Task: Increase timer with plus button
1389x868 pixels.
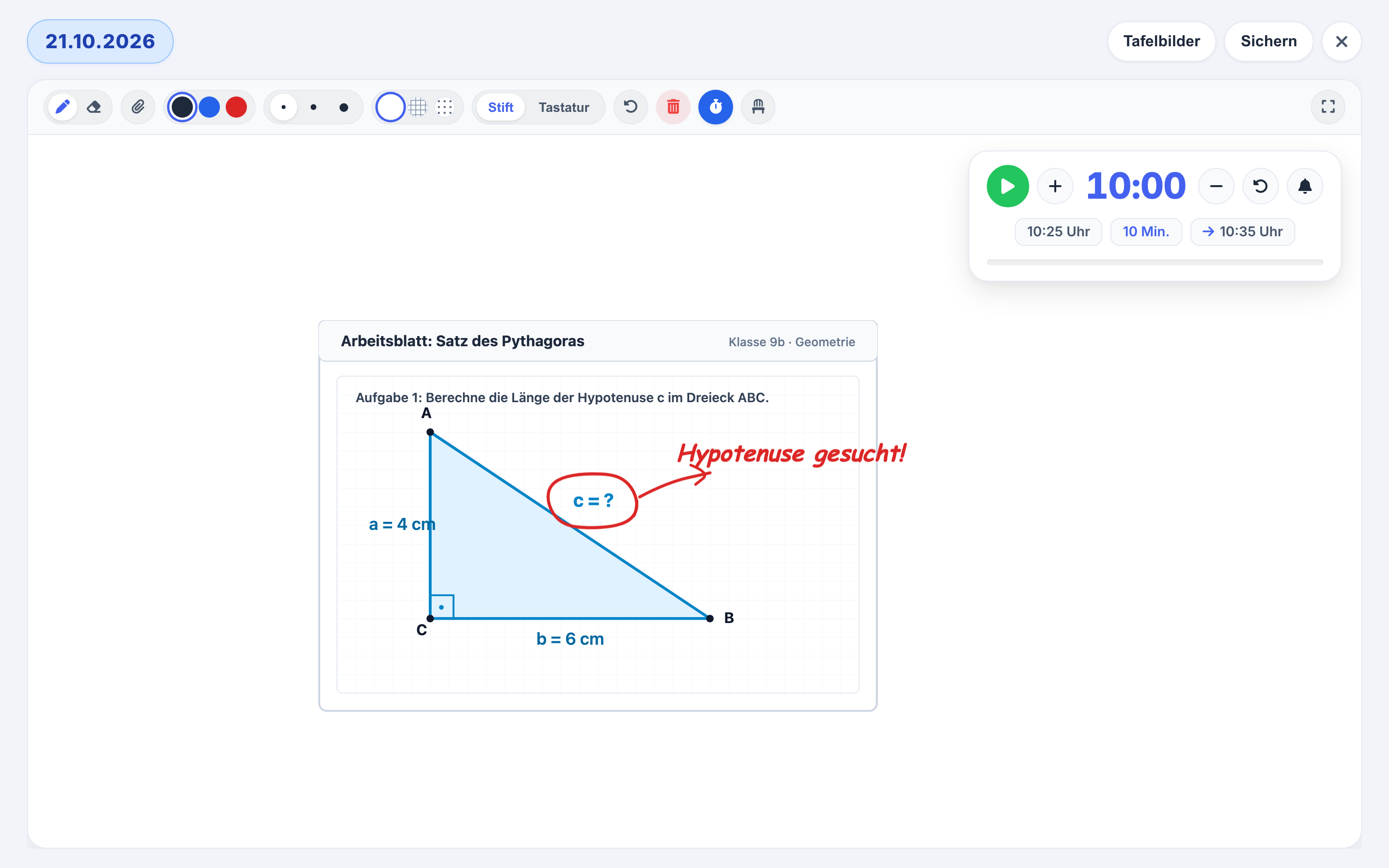Action: coord(1055,186)
